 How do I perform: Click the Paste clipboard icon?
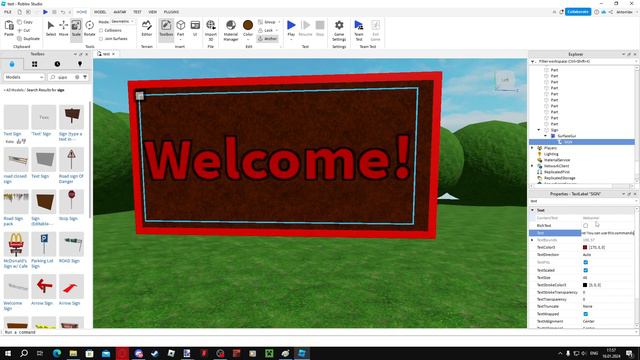[x=9, y=29]
